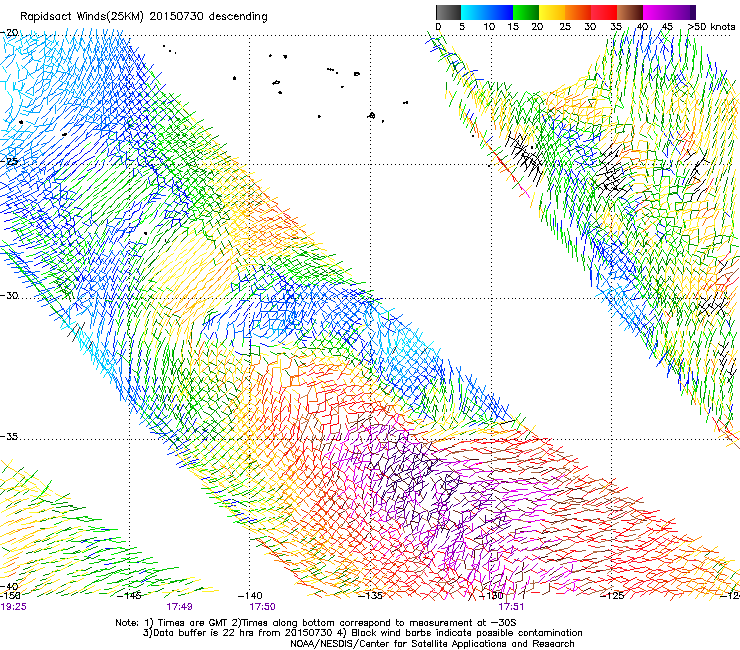Screen dimensions: 740x650
Task: Click the -135 longitude axis label
Action: 370,595
